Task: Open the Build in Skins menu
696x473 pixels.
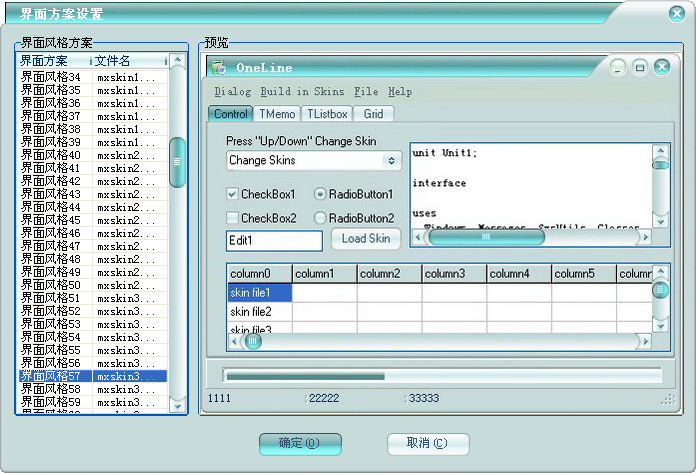Action: [x=302, y=92]
